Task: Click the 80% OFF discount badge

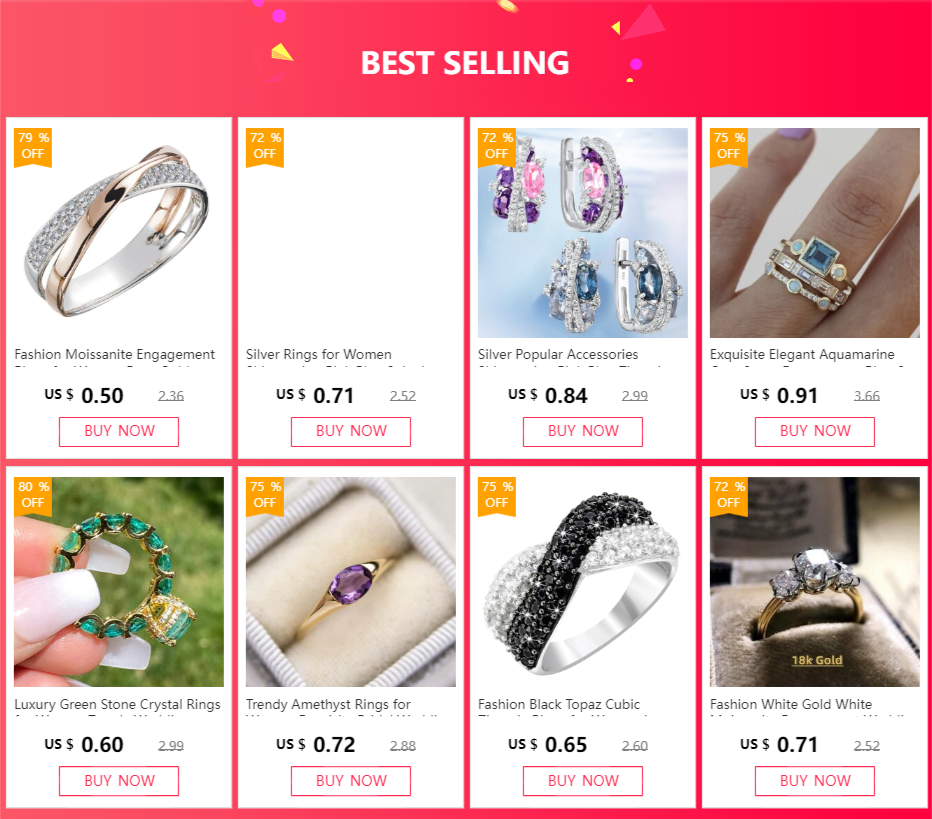Action: point(33,496)
